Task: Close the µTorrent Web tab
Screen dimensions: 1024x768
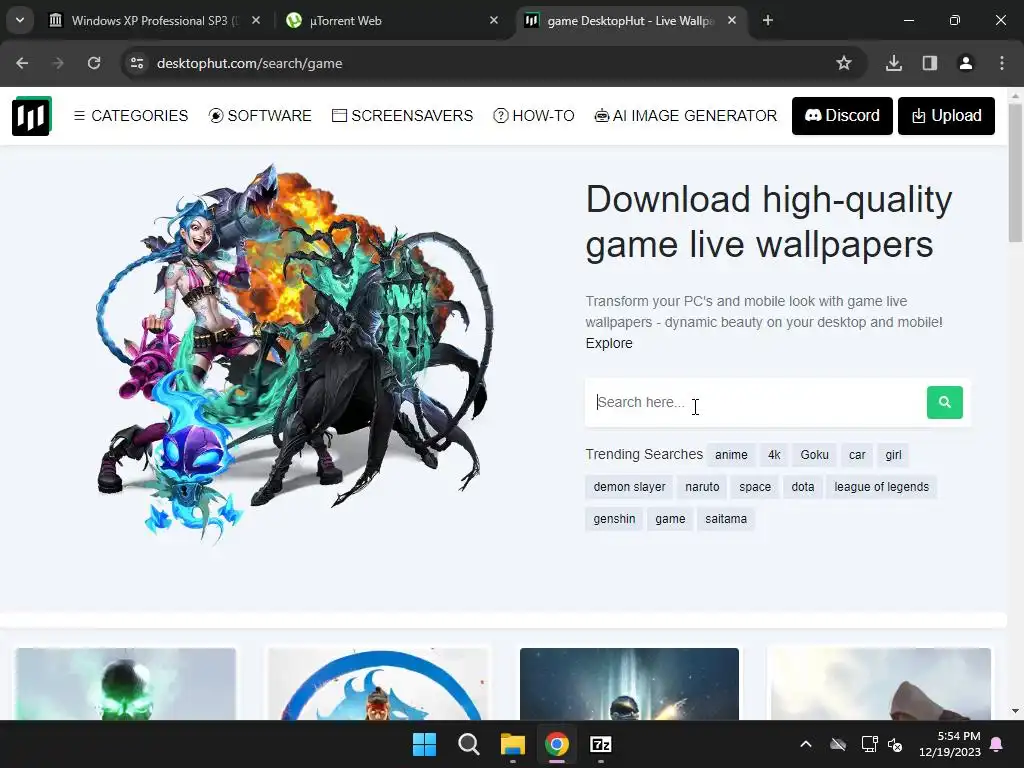Action: (494, 21)
